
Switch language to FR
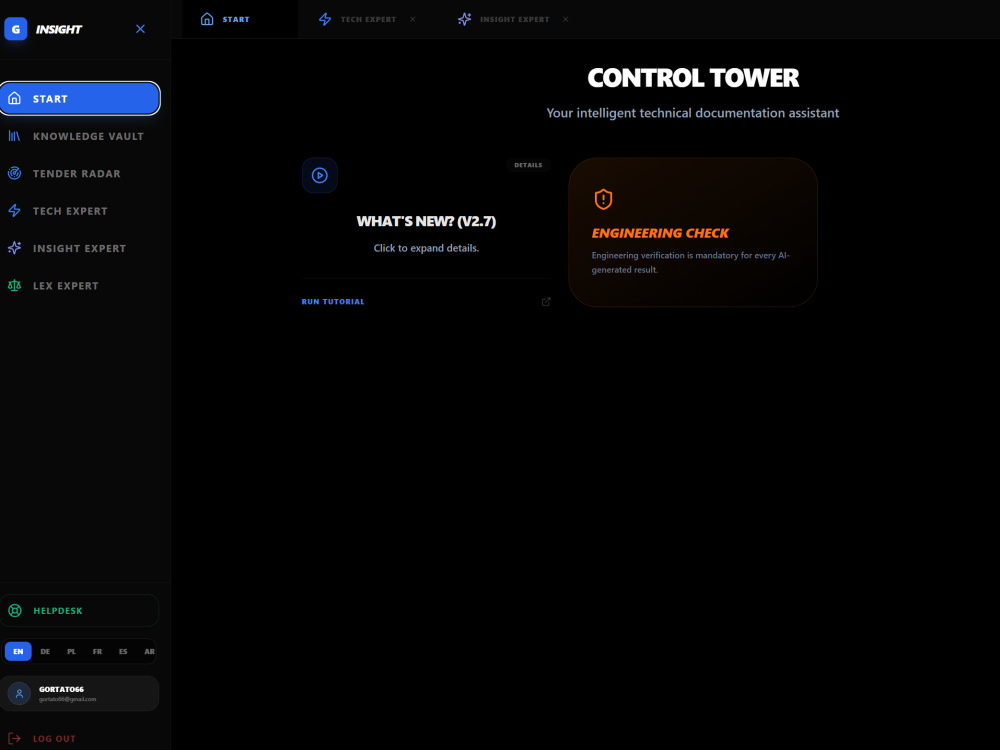point(97,651)
